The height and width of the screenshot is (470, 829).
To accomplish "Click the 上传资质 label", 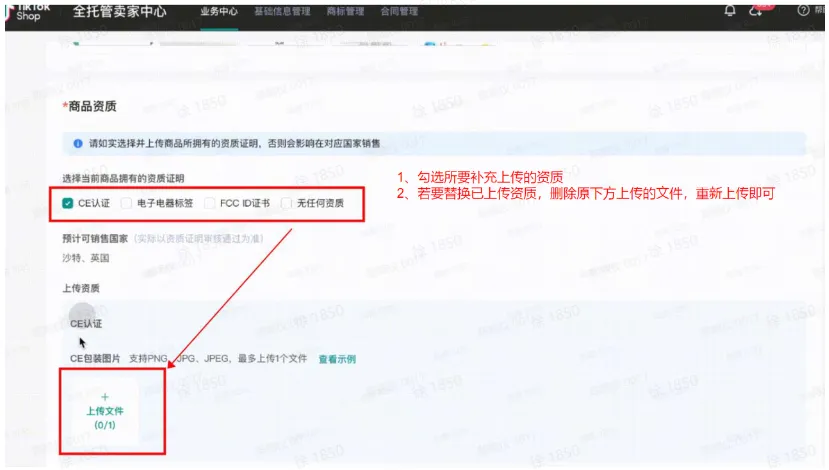I will (x=81, y=288).
